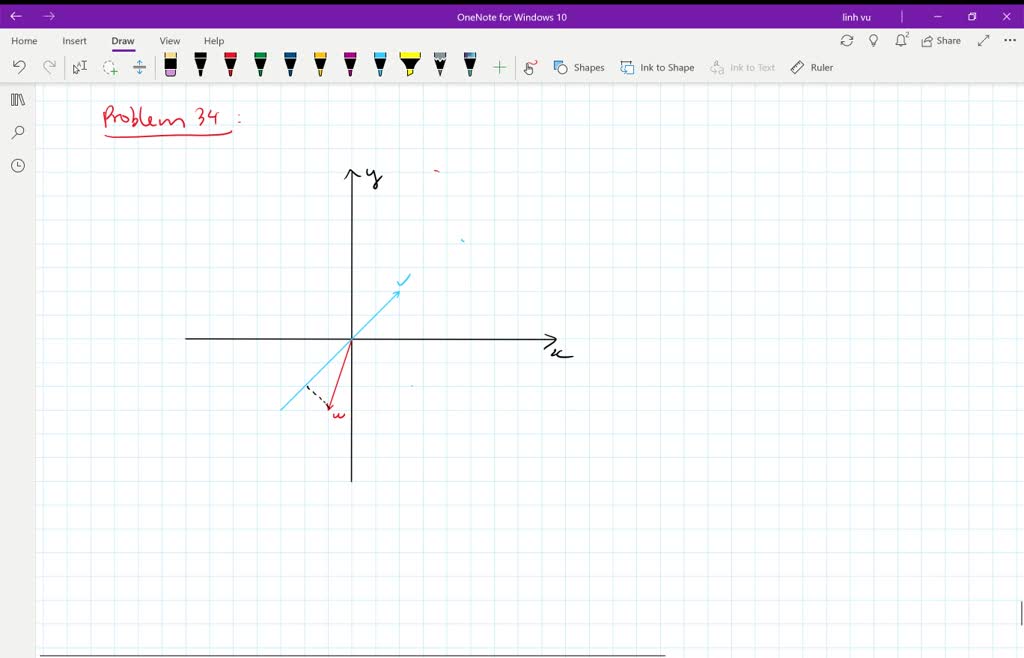This screenshot has height=658, width=1024.
Task: Pick the yellow highlighter tool
Action: [409, 67]
